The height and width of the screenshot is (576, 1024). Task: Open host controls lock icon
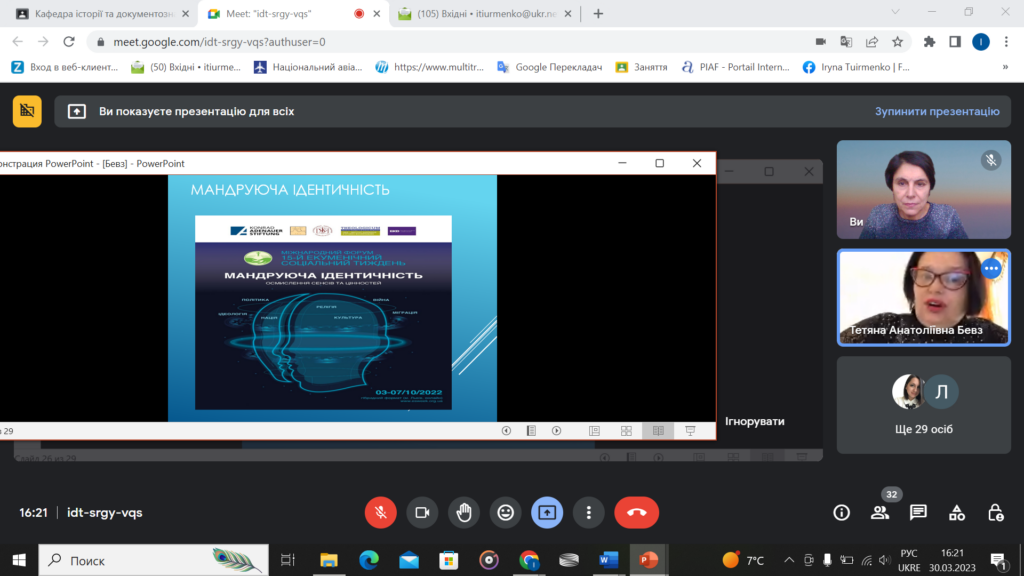click(x=995, y=512)
